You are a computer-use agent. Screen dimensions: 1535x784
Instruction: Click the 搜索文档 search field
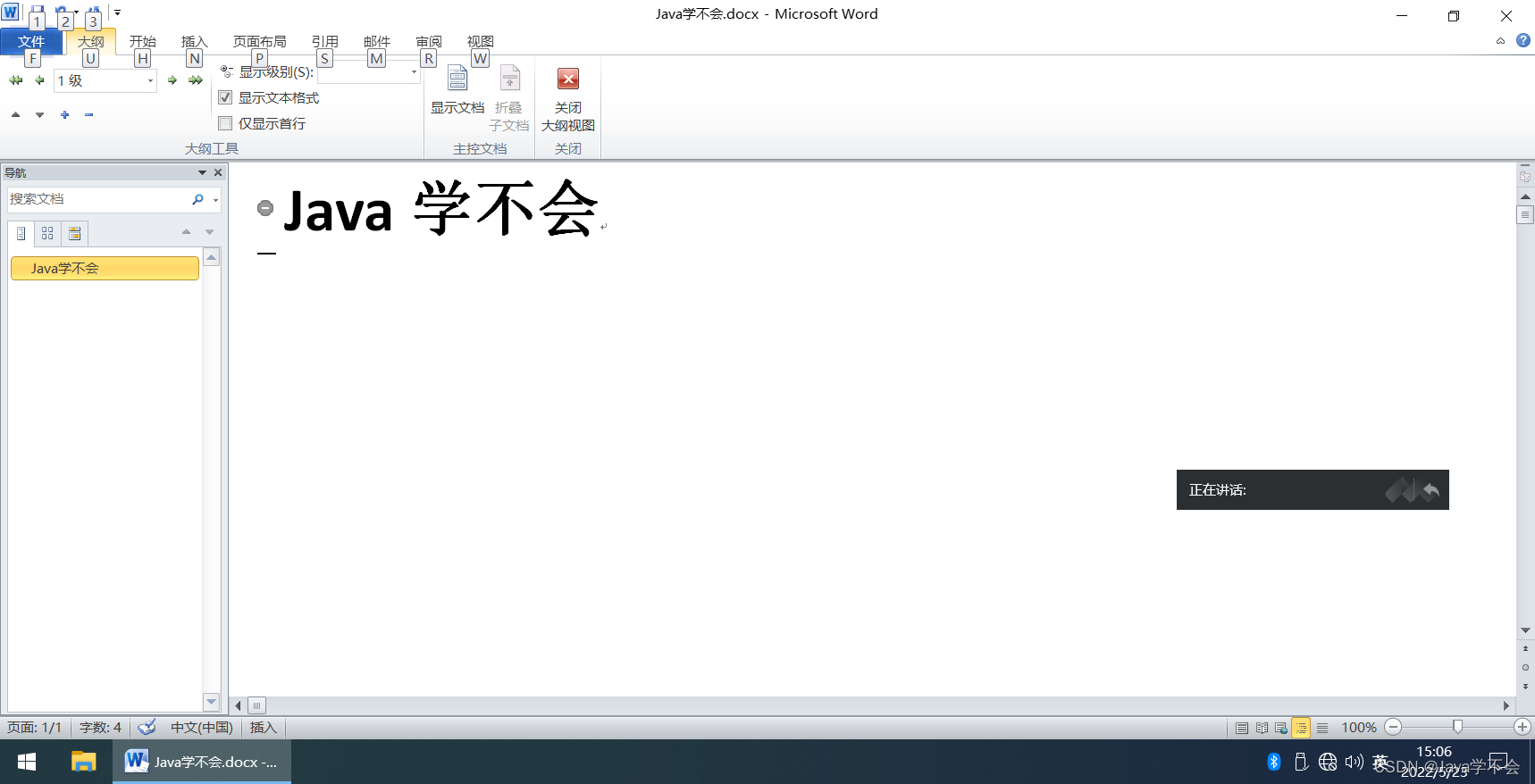point(96,199)
